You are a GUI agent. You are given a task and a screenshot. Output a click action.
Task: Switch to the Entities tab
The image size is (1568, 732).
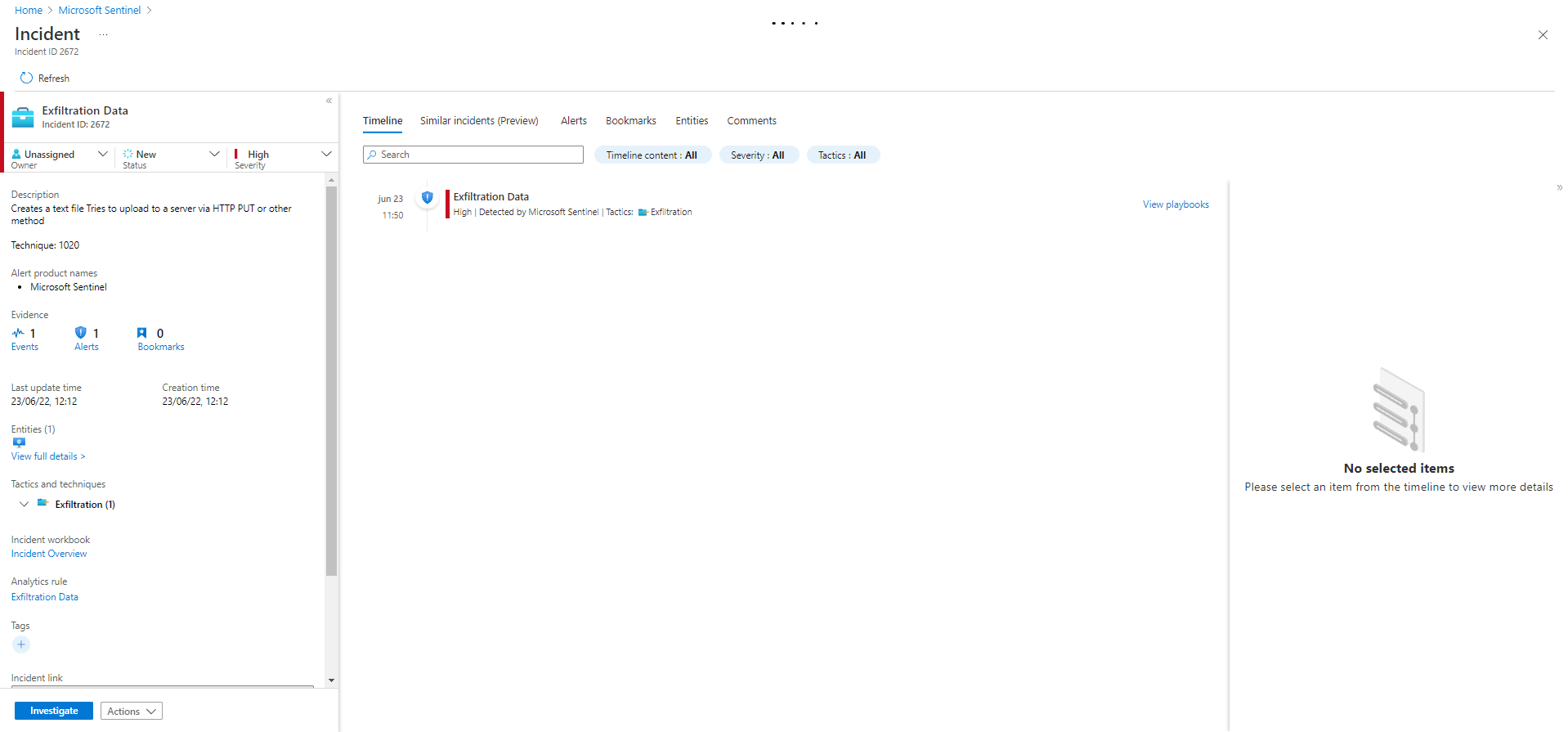pyautogui.click(x=692, y=121)
